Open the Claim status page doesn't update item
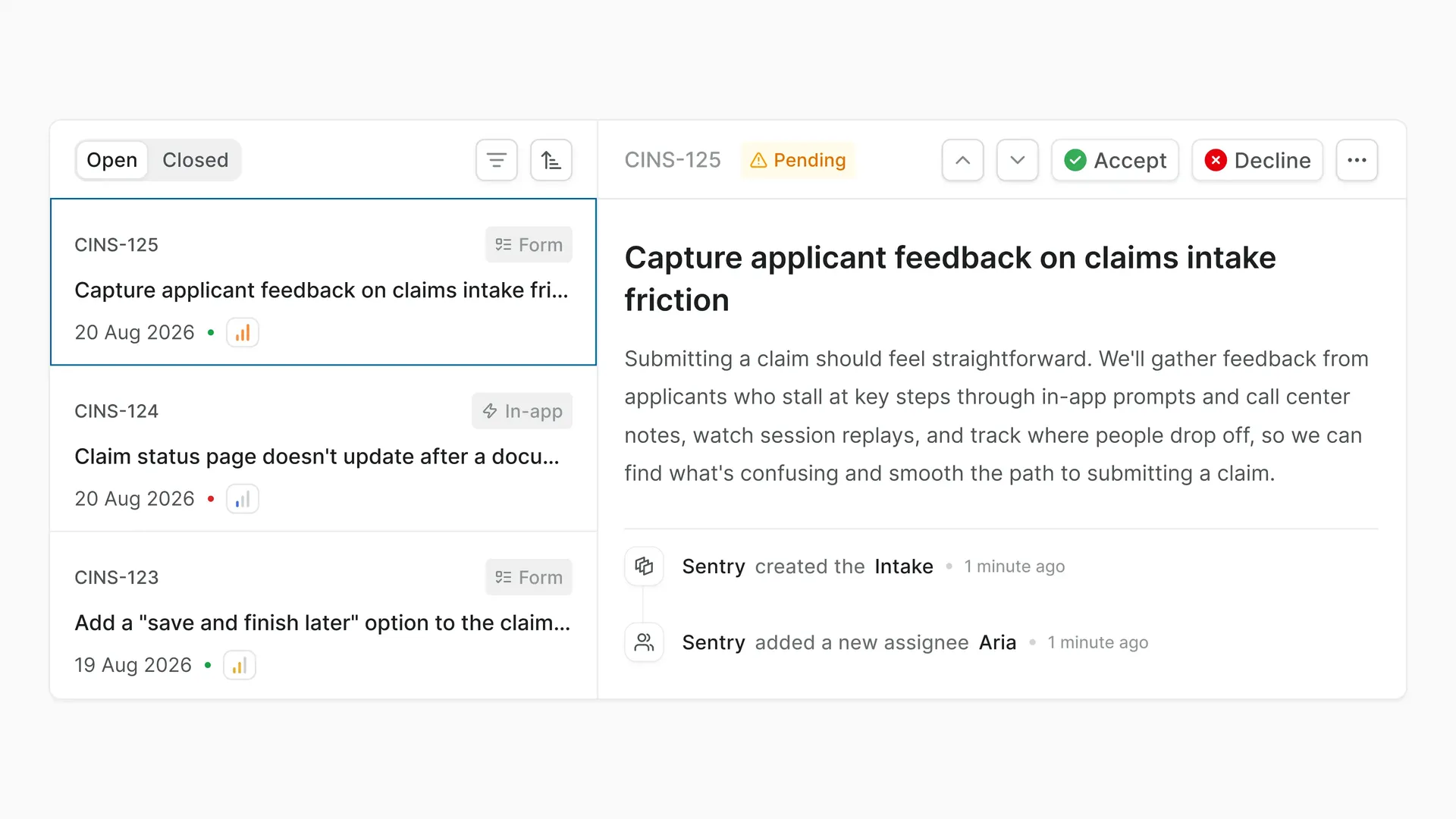The image size is (1456, 819). [x=324, y=449]
